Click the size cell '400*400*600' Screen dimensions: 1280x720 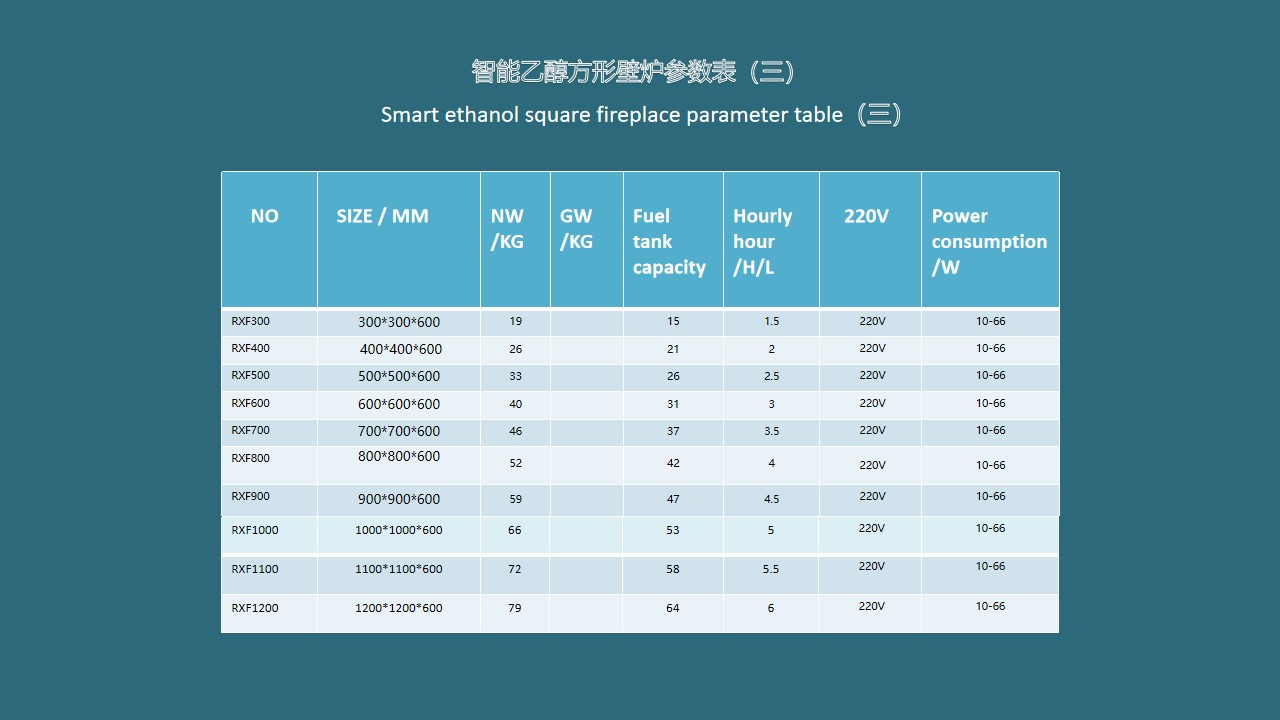pos(401,349)
